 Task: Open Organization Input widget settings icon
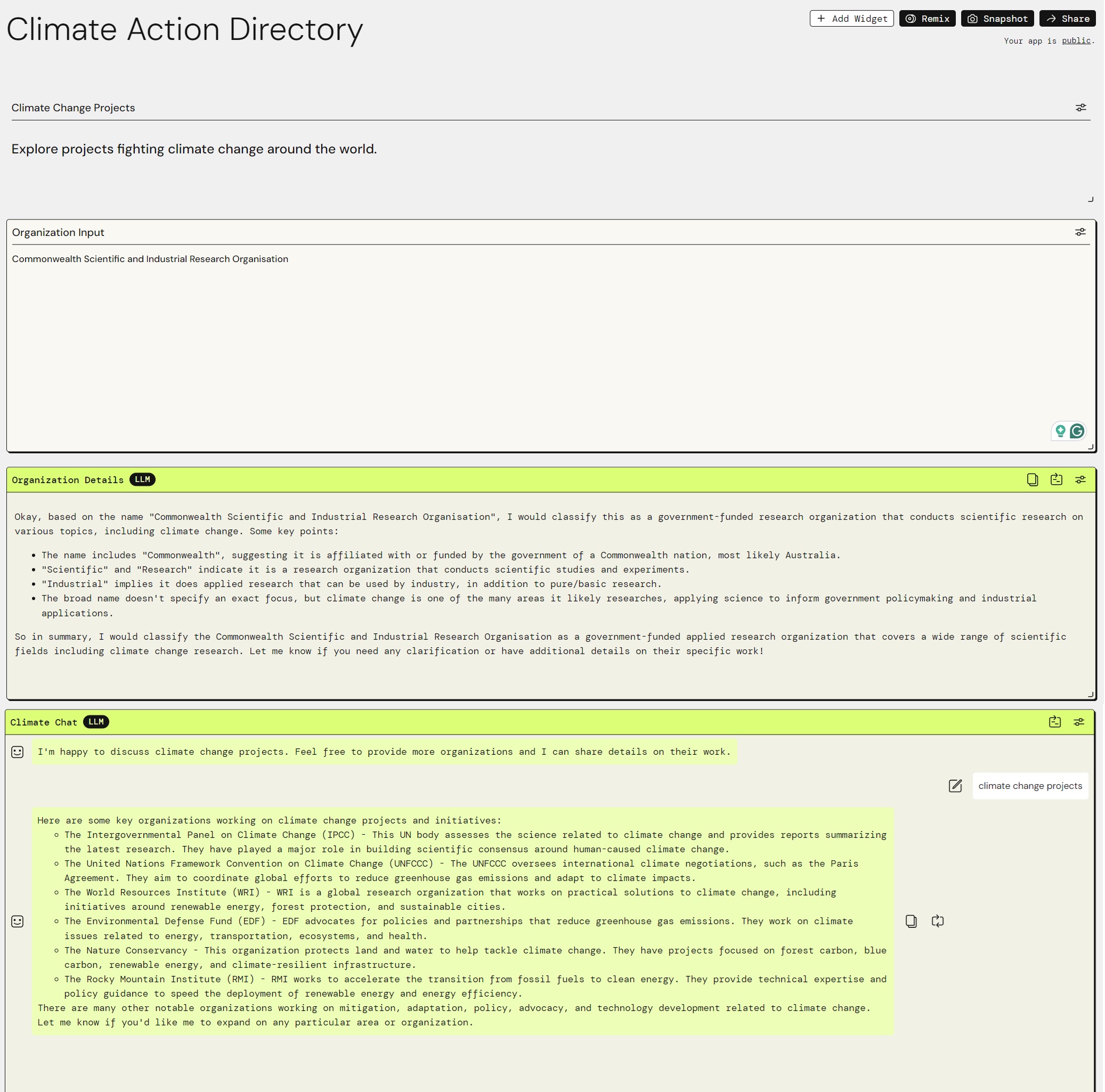click(1080, 232)
